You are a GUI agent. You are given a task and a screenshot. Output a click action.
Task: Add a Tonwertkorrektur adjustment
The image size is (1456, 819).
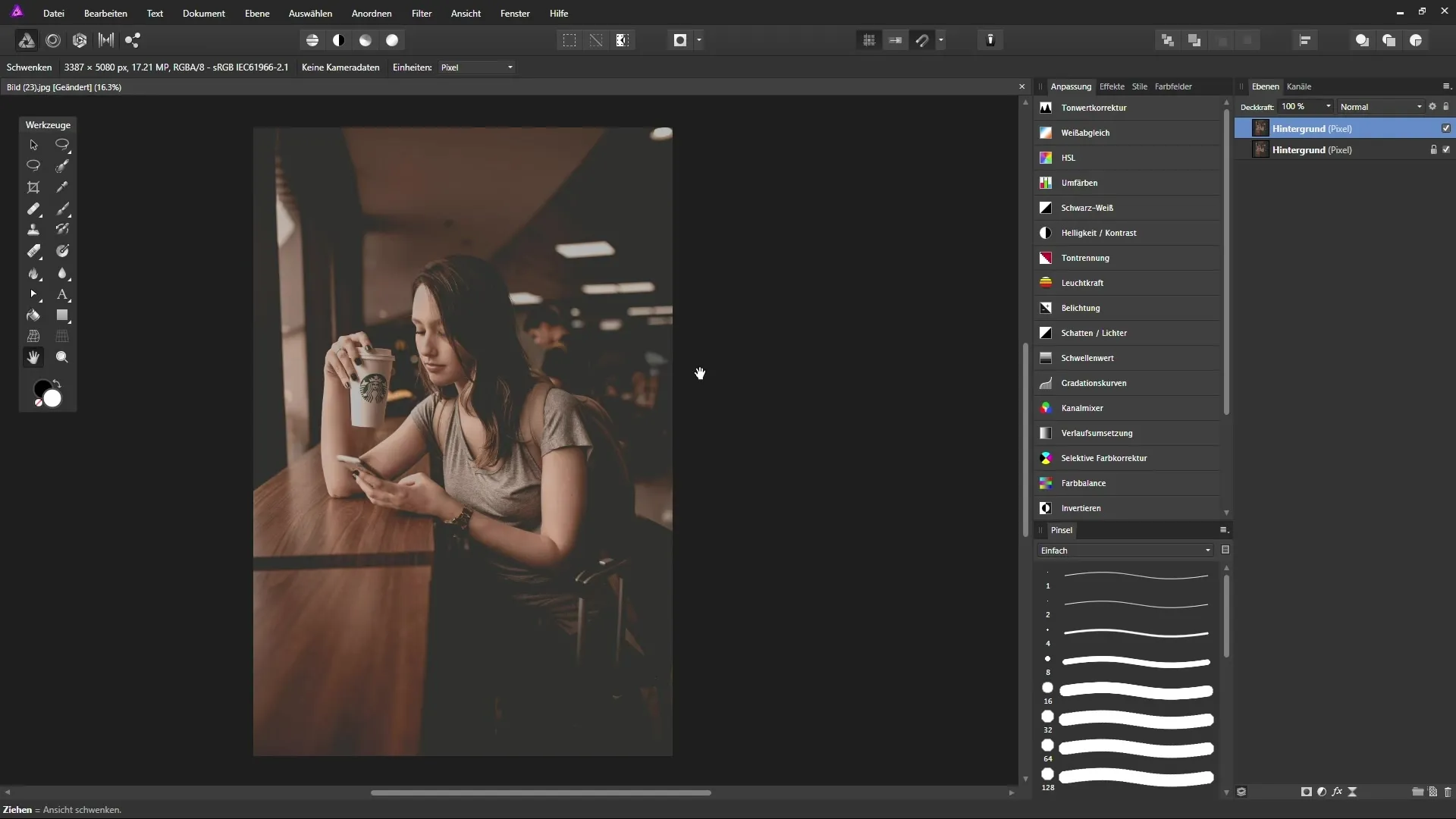1128,108
